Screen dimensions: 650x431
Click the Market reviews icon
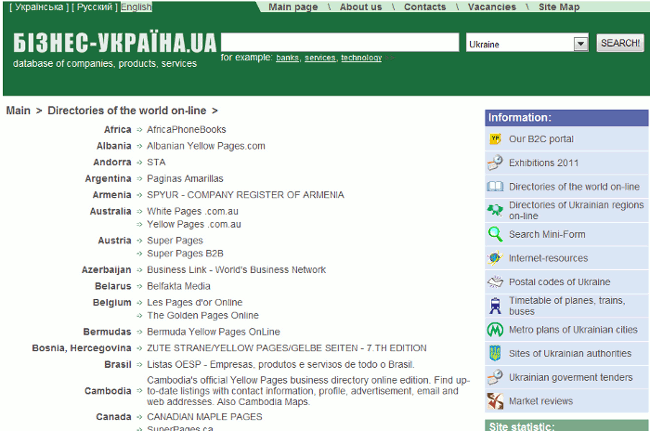[495, 401]
